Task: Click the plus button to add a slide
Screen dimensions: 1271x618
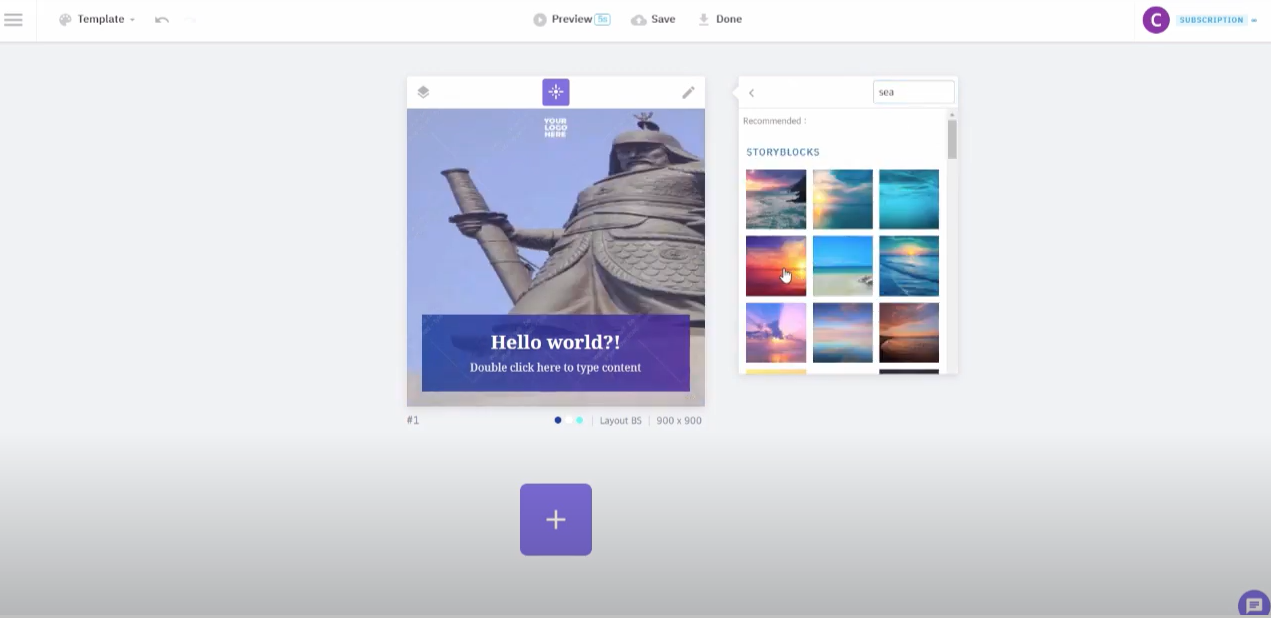Action: [x=555, y=519]
